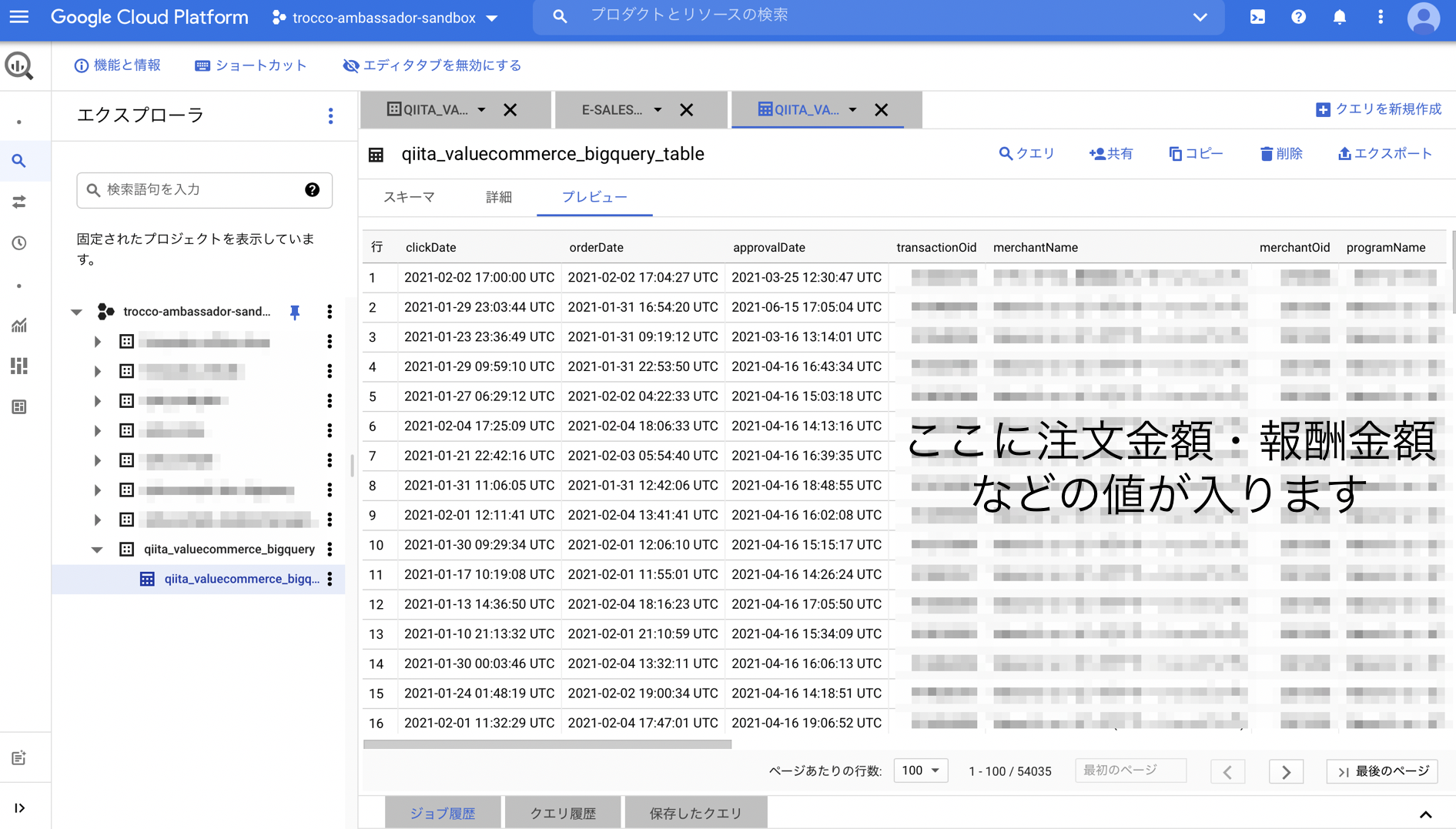The height and width of the screenshot is (829, 1456).
Task: Jump to 最後のページ
Action: tap(1383, 771)
